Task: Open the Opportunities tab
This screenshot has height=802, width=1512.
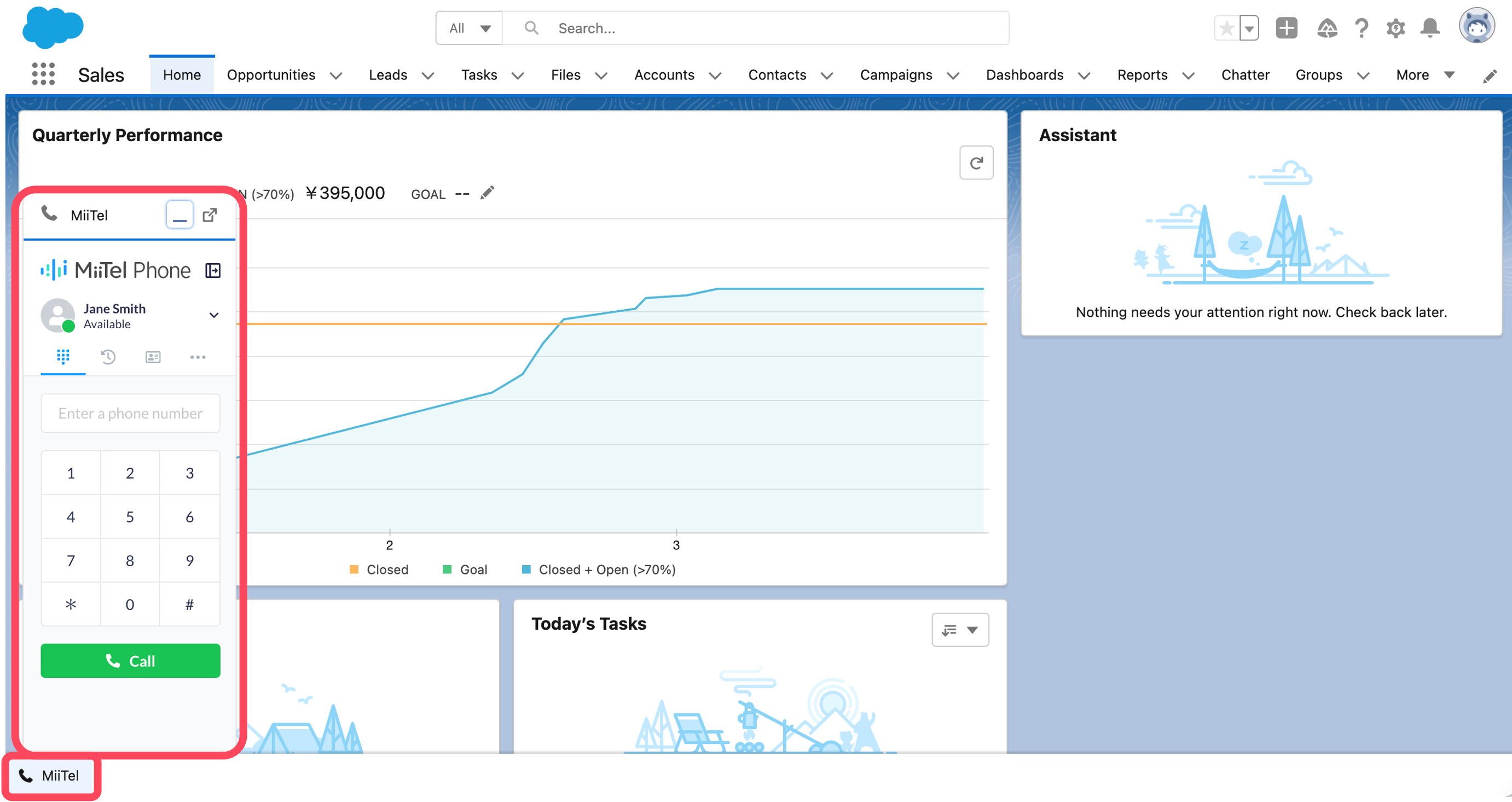Action: tap(271, 75)
